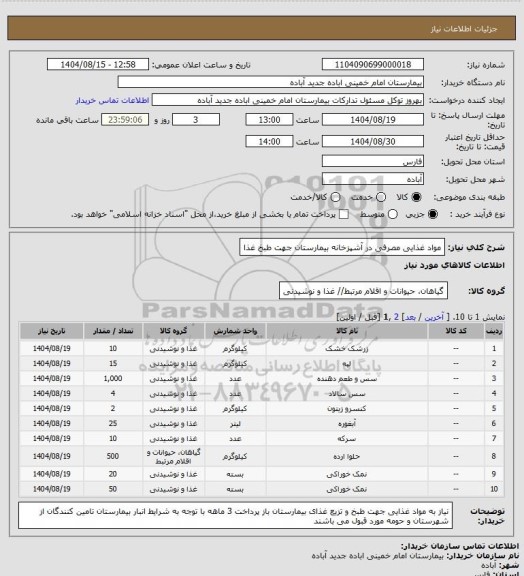Click the buyer organization name field
Viewport: 524px width, 576px height.
[x=270, y=82]
